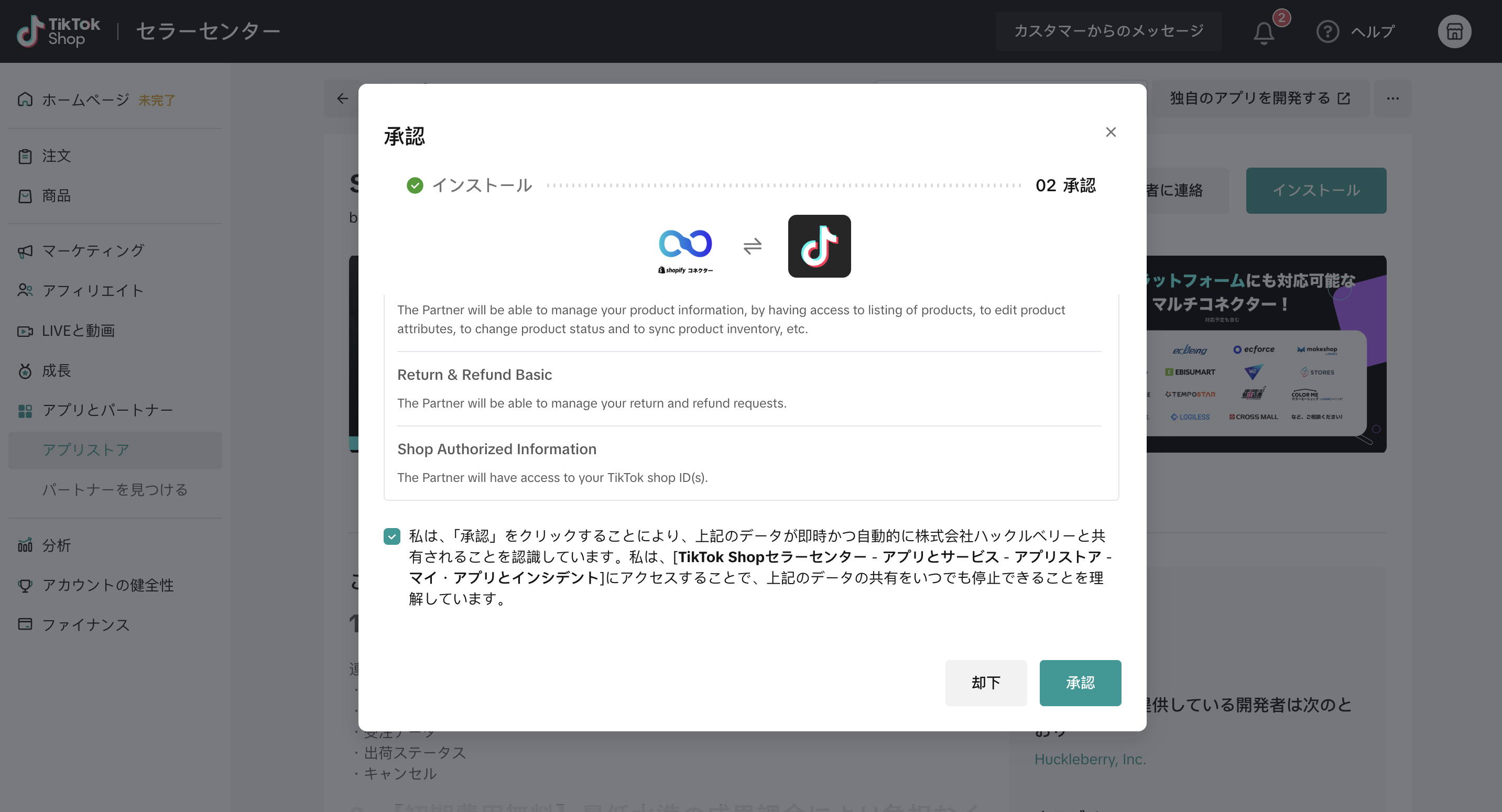Uncheck the data sharing consent checkbox
The width and height of the screenshot is (1502, 812).
(x=392, y=536)
